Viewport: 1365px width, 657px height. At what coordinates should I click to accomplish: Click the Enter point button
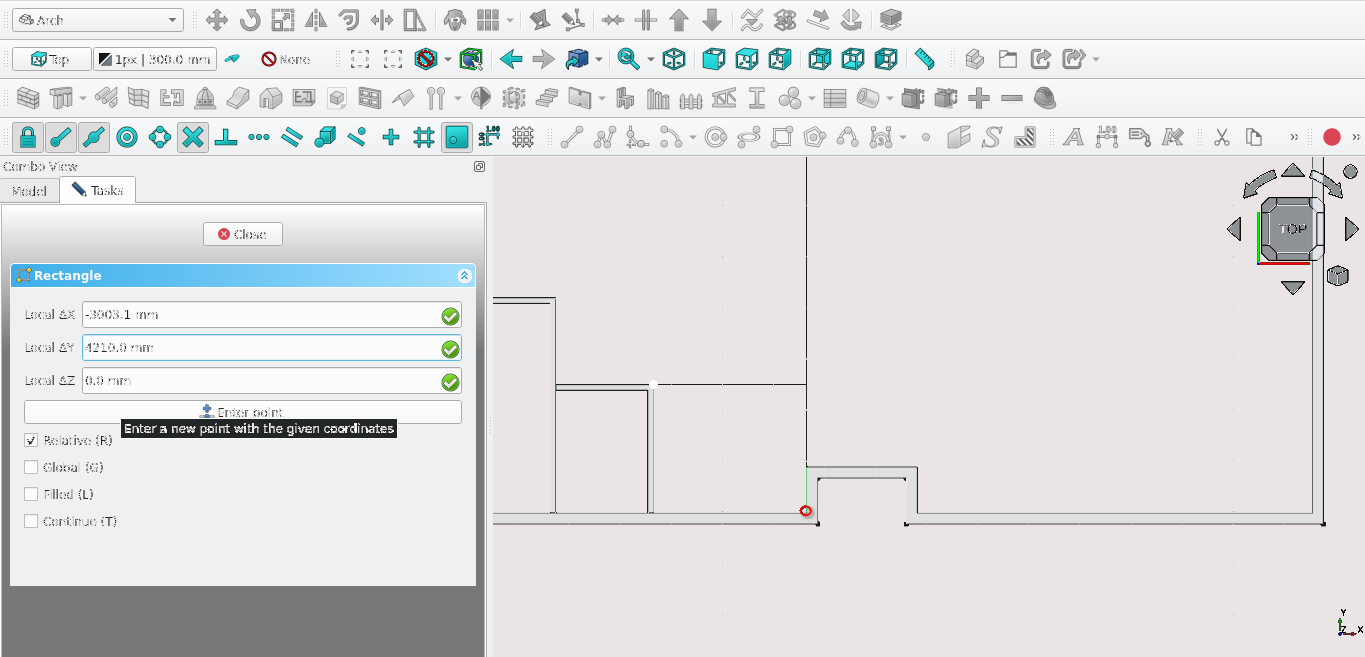click(x=243, y=412)
